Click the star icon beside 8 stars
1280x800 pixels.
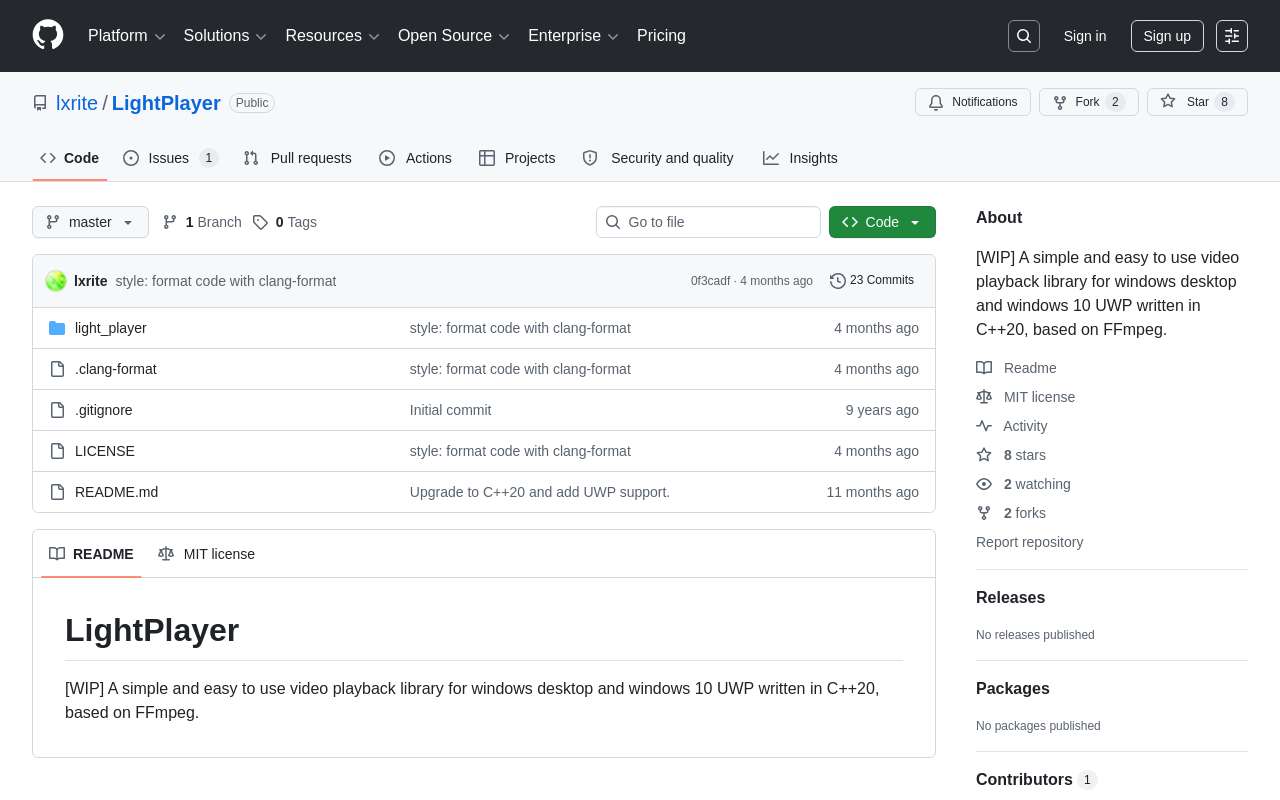[984, 455]
